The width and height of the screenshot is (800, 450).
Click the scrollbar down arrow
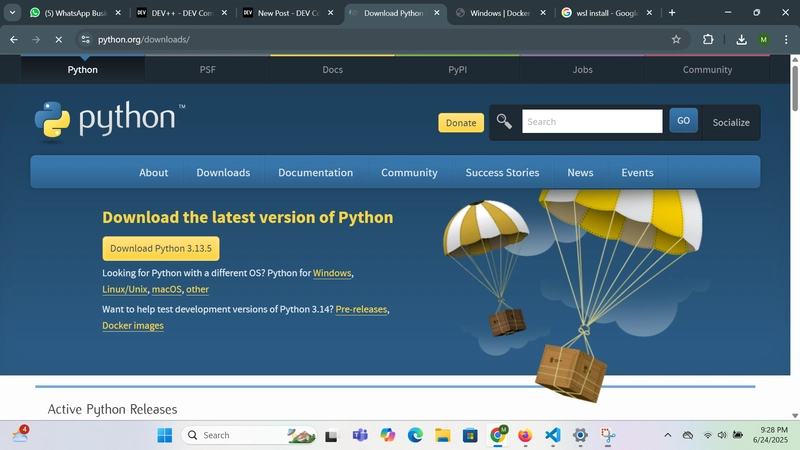pos(795,416)
